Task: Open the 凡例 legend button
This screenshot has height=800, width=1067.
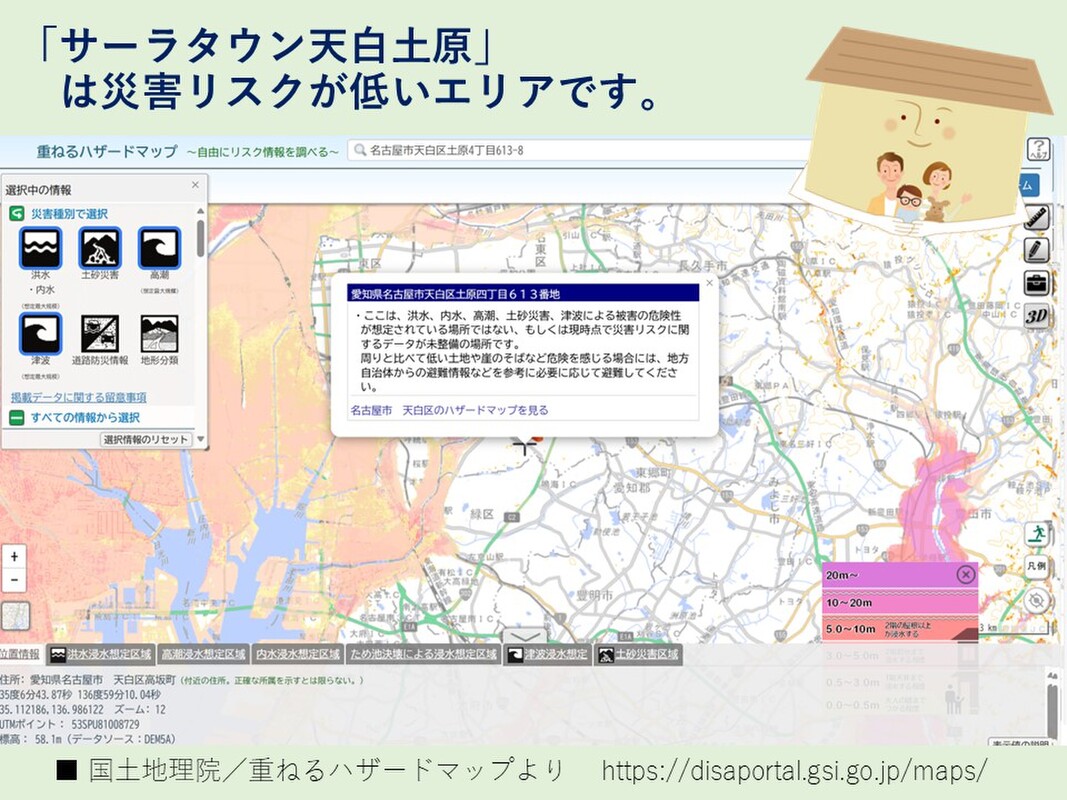Action: coord(1037,566)
